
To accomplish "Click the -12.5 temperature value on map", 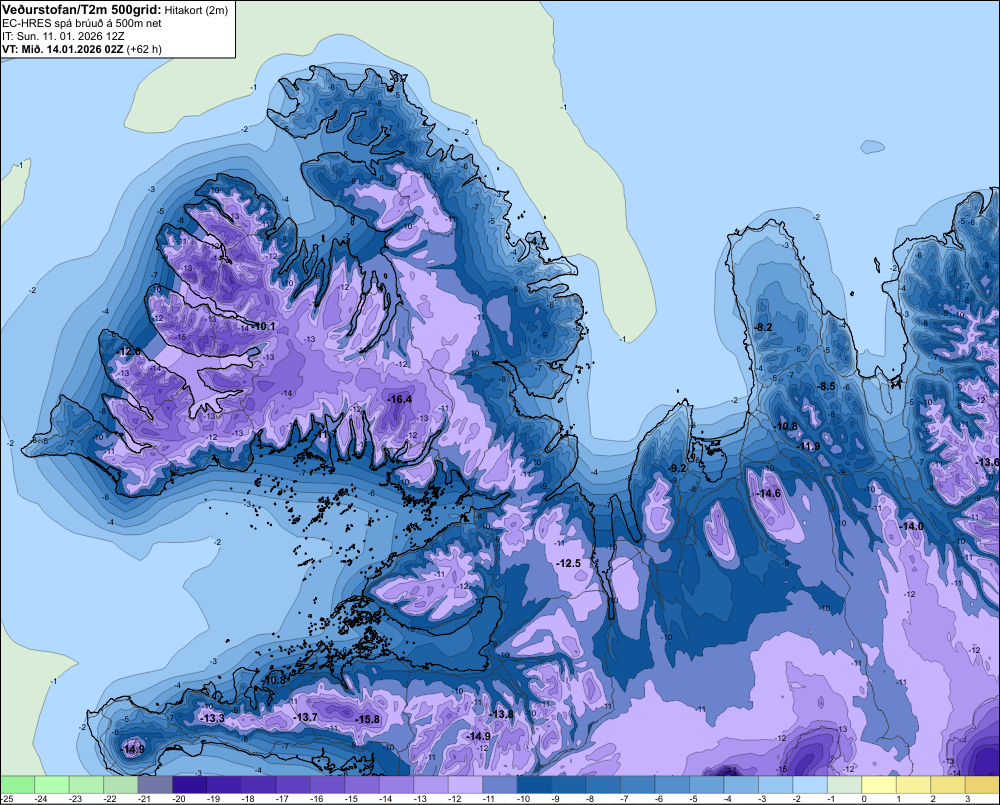I will pos(568,563).
